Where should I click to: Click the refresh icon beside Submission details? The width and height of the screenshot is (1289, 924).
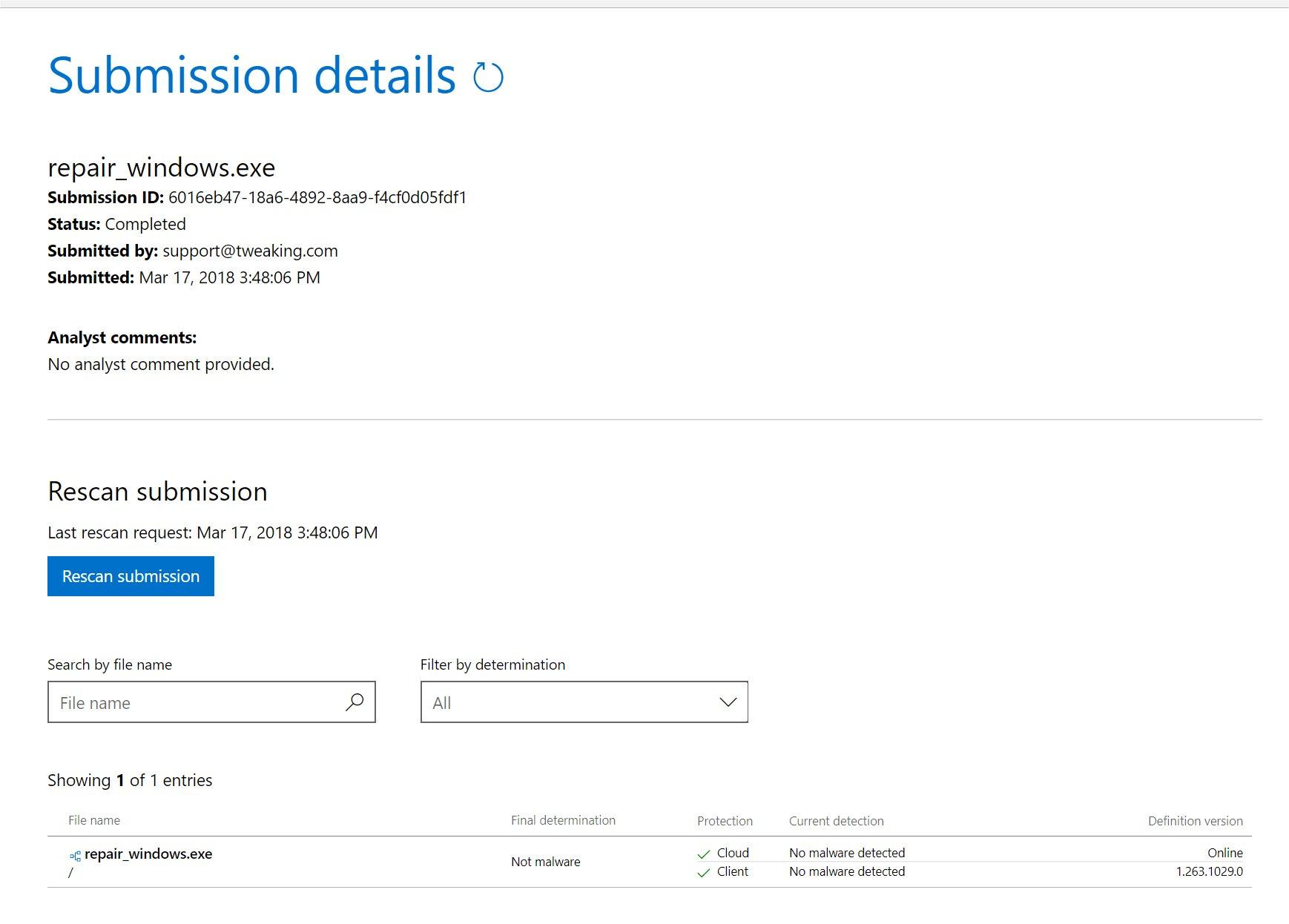[488, 77]
